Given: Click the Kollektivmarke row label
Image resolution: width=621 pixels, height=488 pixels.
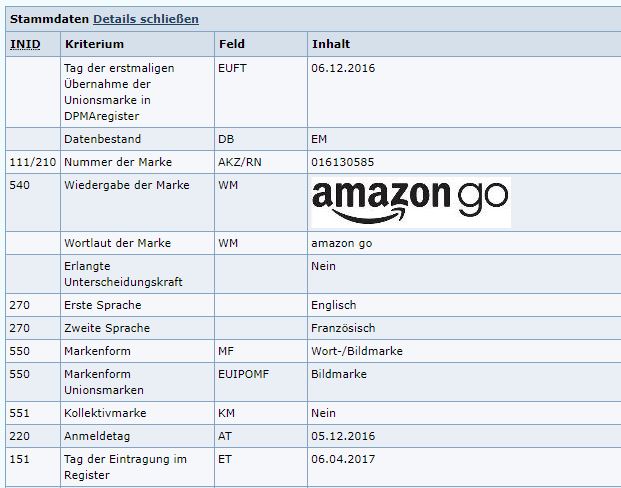Looking at the screenshot, I should pyautogui.click(x=105, y=413).
